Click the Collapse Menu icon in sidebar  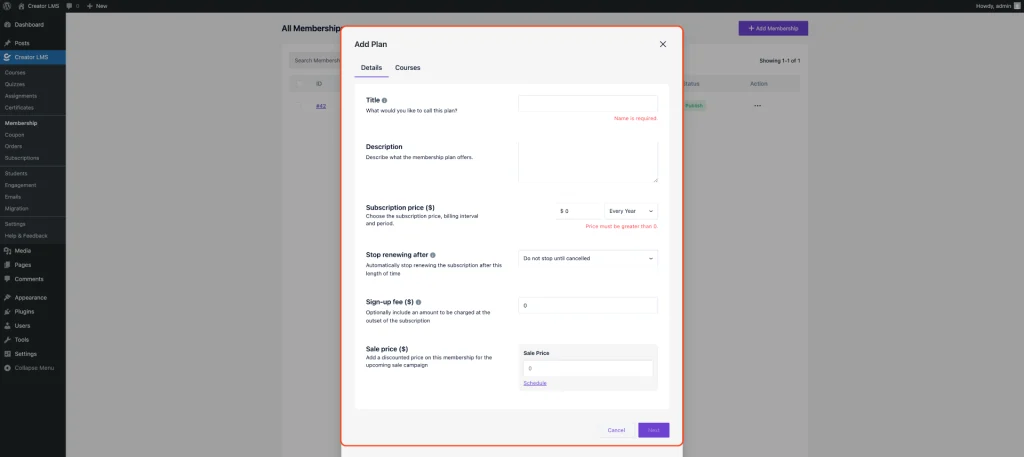coord(7,368)
